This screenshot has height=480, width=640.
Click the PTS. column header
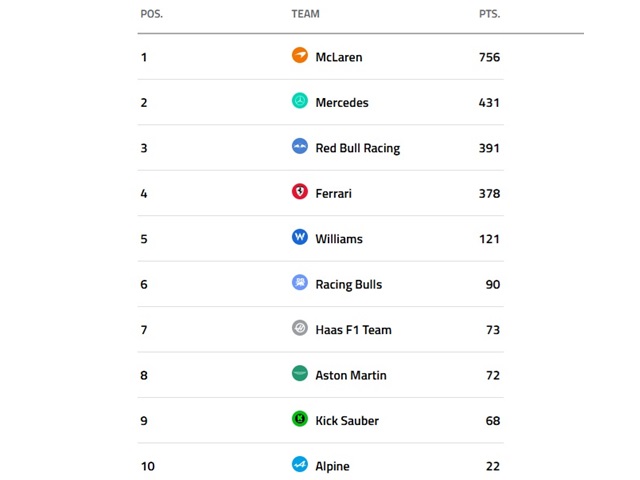click(x=489, y=15)
